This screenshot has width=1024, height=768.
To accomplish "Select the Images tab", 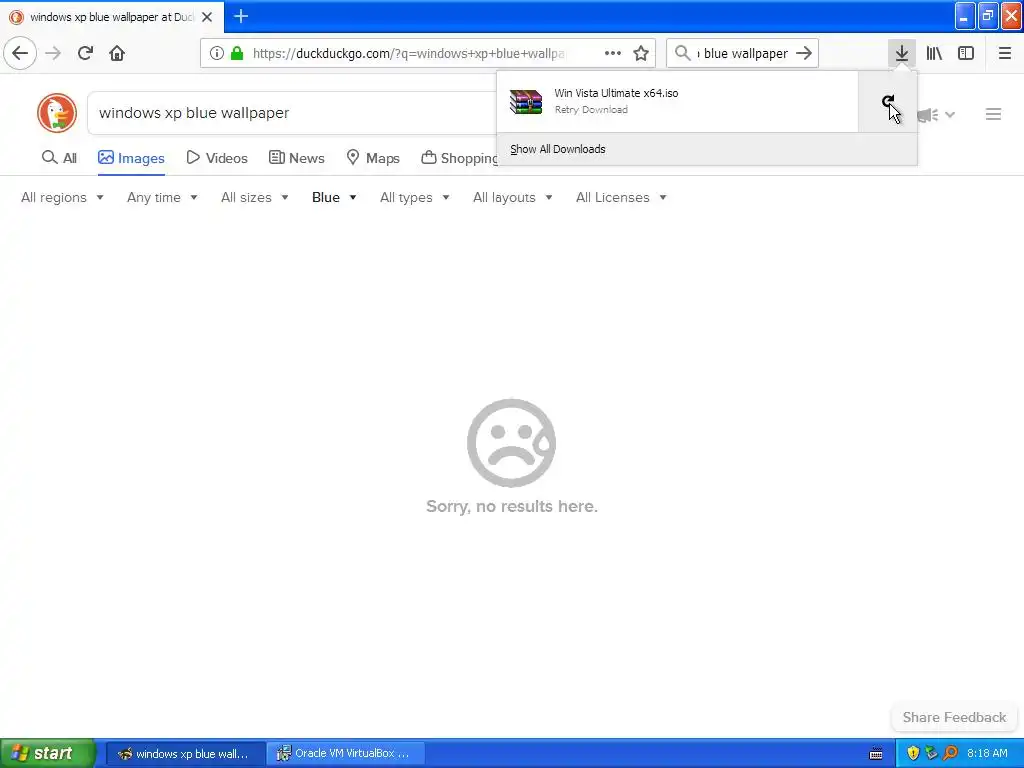I will click(131, 158).
